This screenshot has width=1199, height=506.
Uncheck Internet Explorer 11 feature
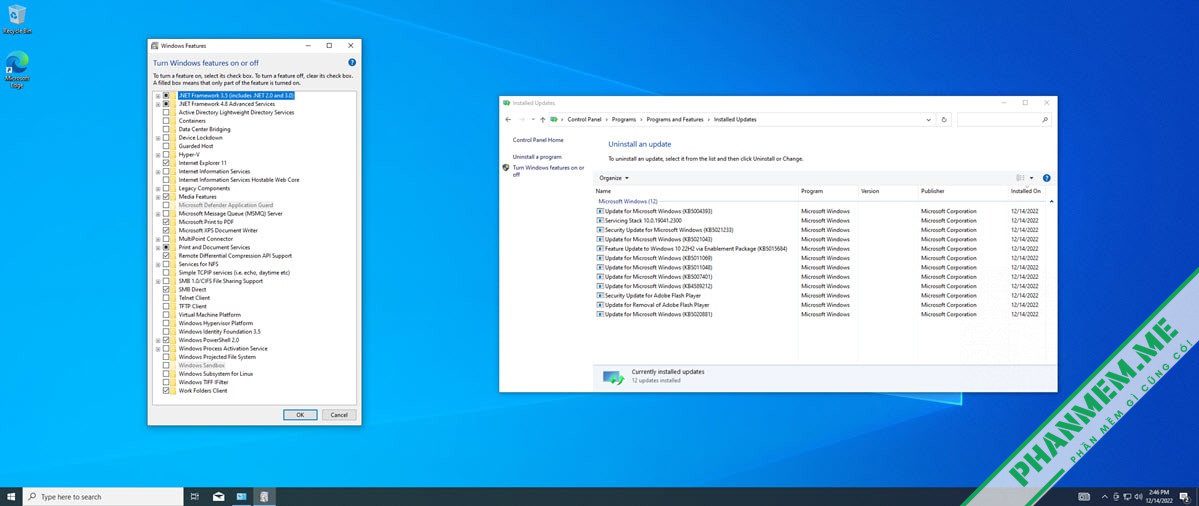(166, 163)
